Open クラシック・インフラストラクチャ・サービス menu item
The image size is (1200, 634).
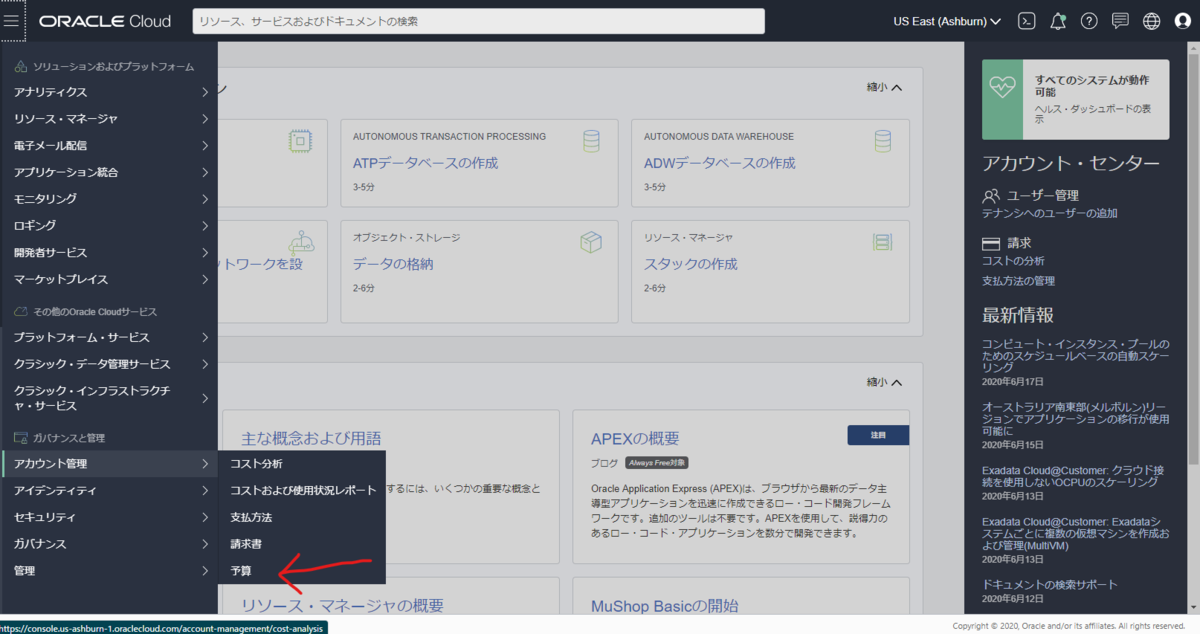click(108, 398)
